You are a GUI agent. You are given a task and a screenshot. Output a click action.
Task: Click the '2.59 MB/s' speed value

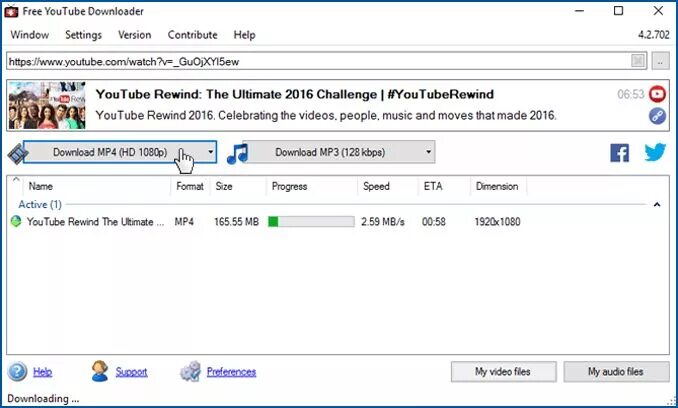383,222
